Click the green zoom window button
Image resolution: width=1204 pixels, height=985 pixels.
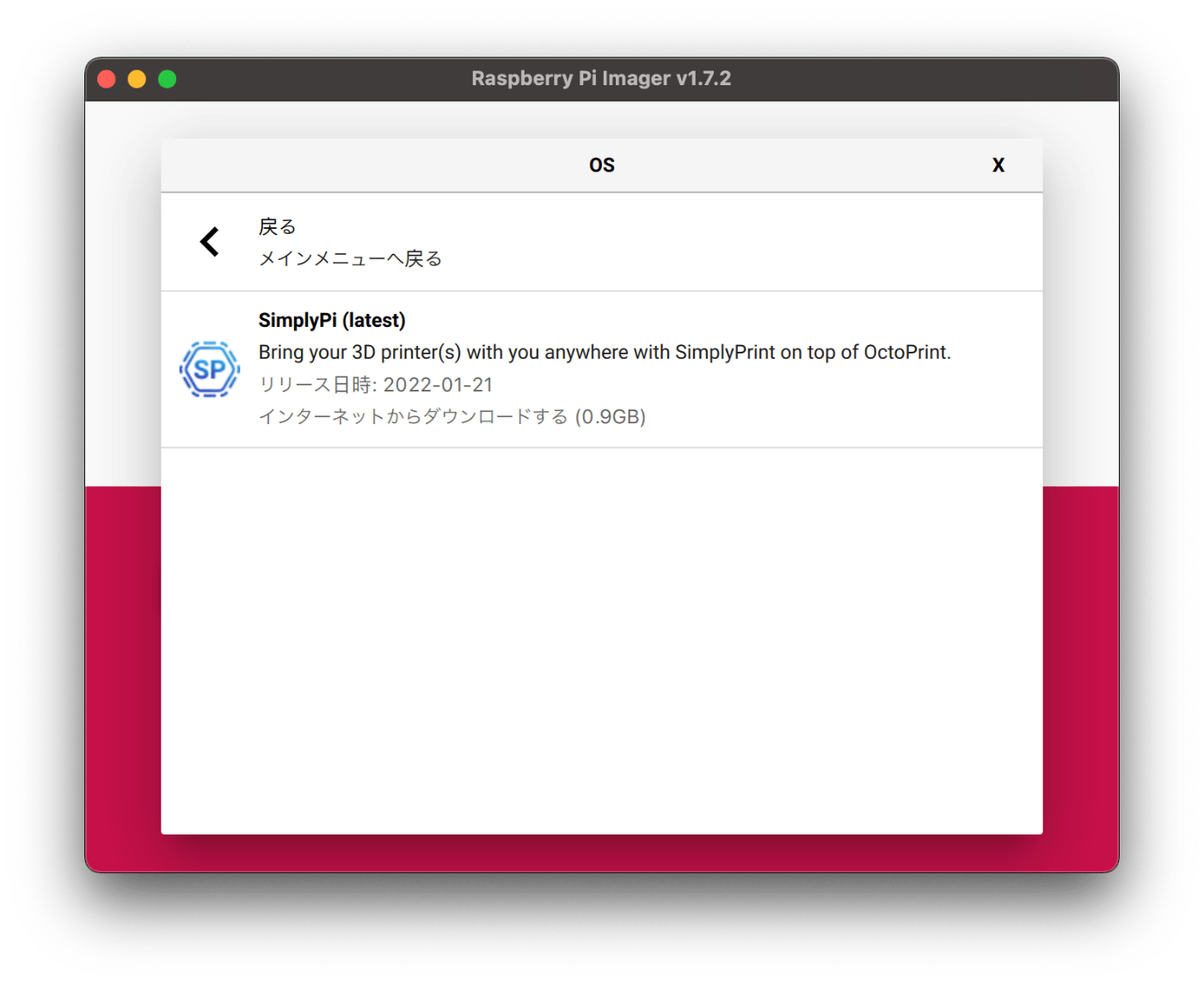pyautogui.click(x=167, y=79)
